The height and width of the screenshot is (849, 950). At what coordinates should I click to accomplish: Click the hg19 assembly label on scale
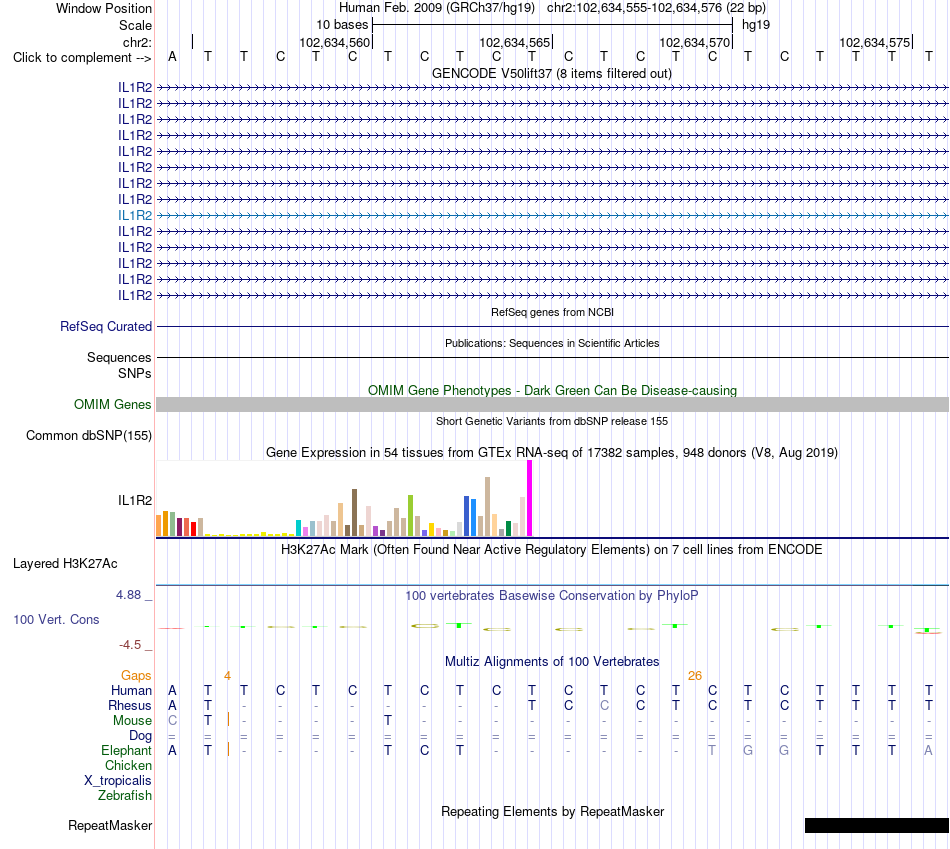(756, 25)
